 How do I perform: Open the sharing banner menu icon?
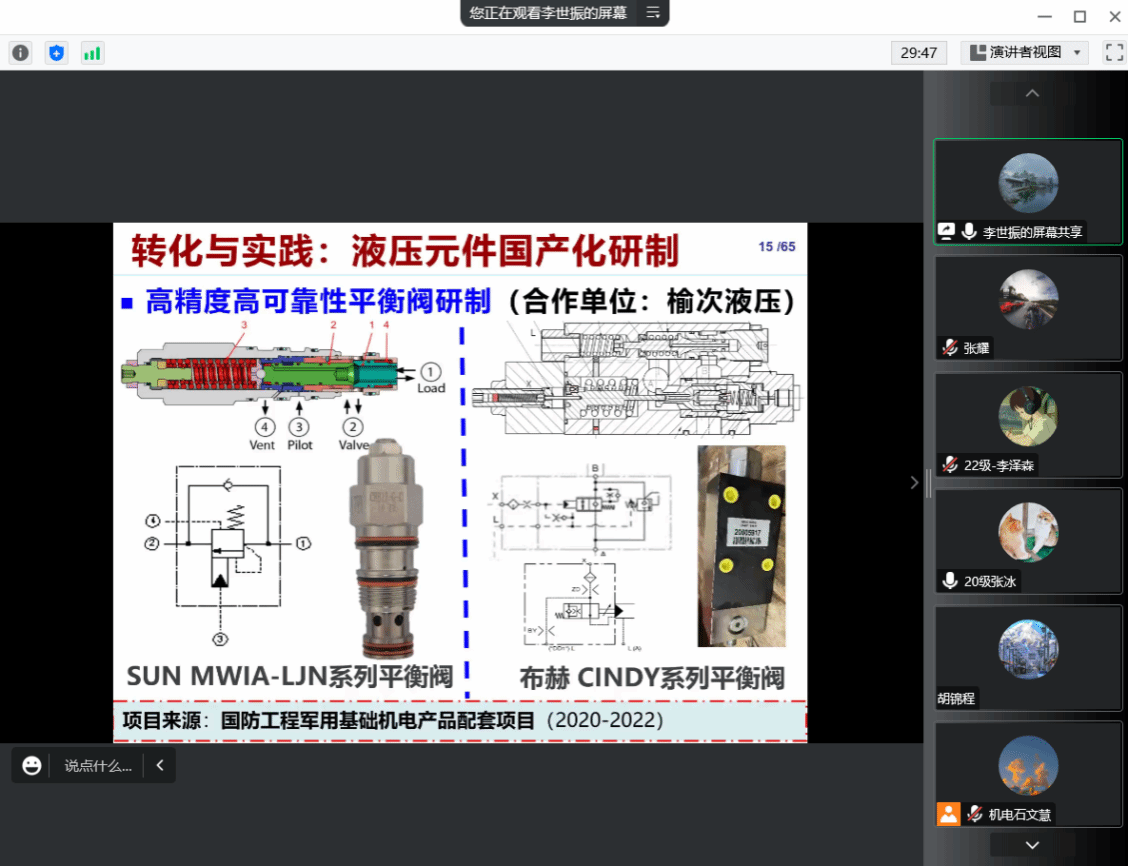point(652,13)
